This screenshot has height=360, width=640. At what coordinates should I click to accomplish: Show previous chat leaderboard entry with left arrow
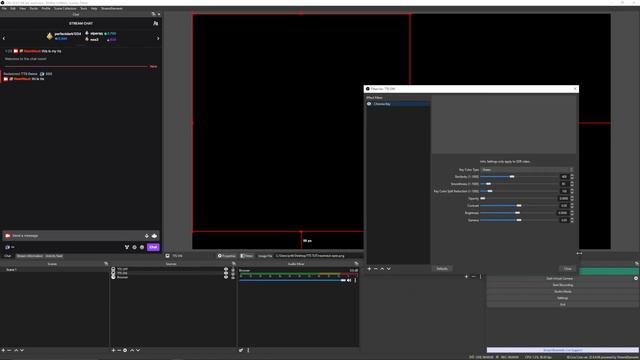click(x=4, y=38)
